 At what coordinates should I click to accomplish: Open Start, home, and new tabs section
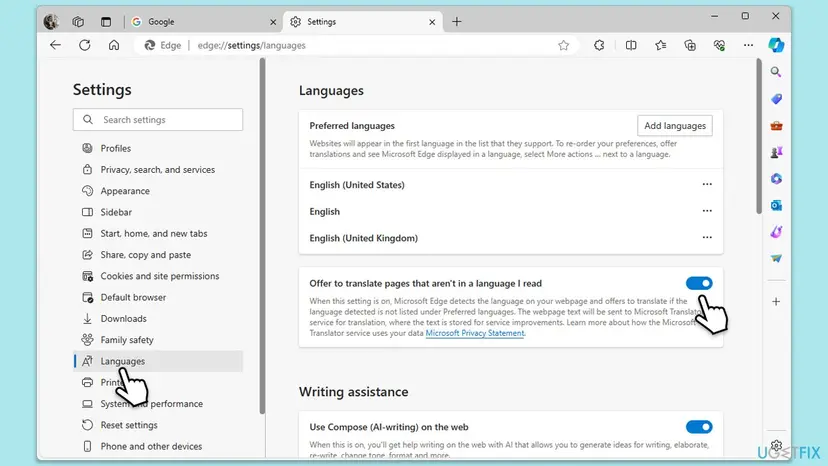click(x=158, y=234)
